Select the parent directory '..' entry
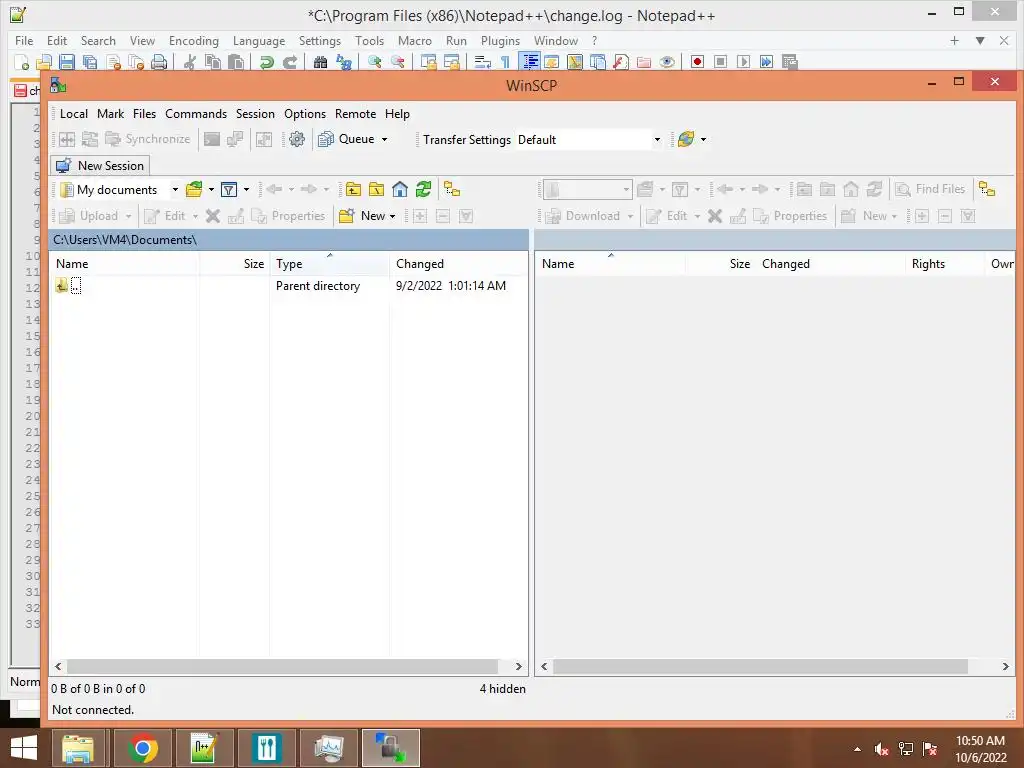 click(x=69, y=285)
